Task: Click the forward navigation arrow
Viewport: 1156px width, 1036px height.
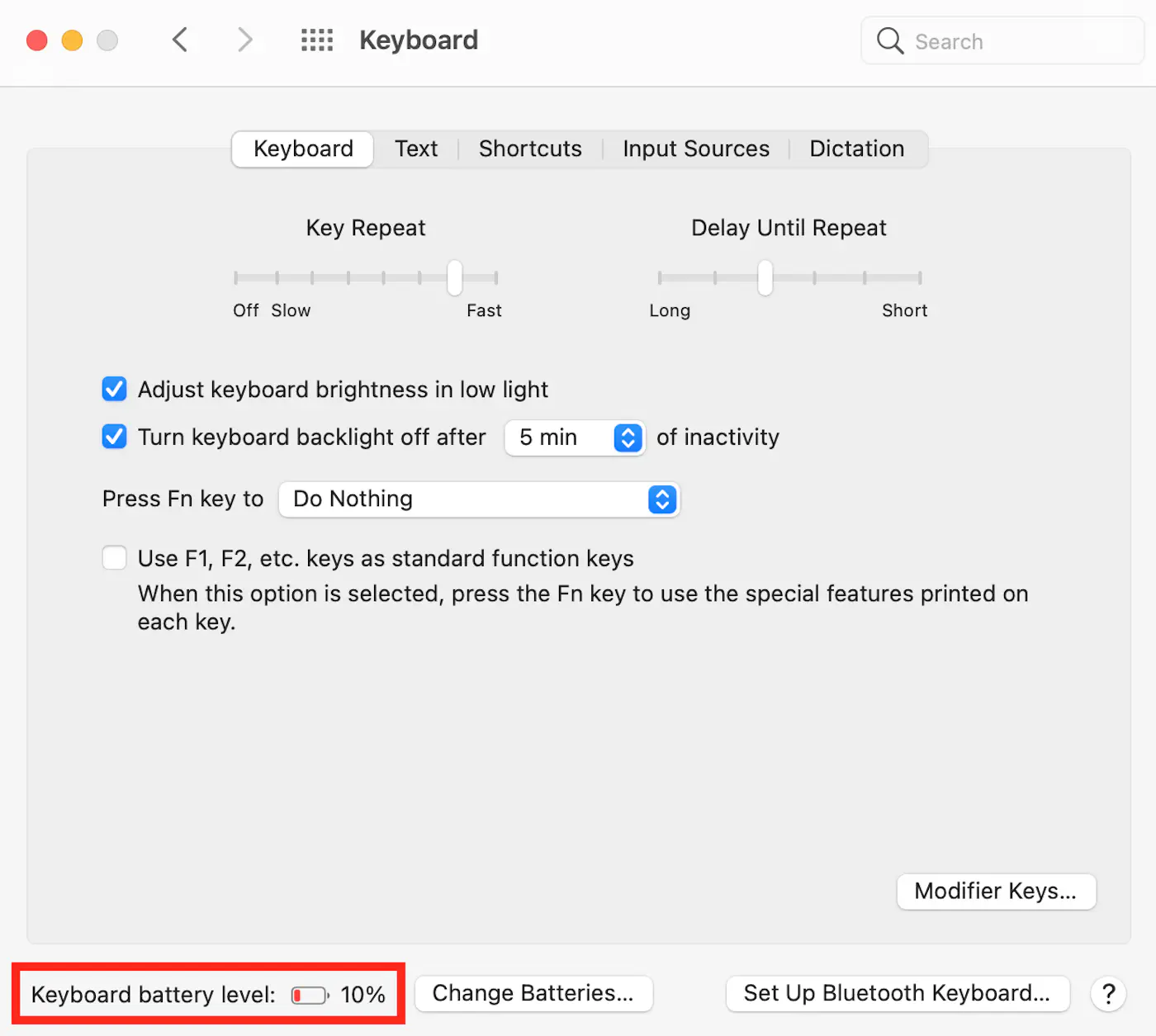Action: [244, 40]
